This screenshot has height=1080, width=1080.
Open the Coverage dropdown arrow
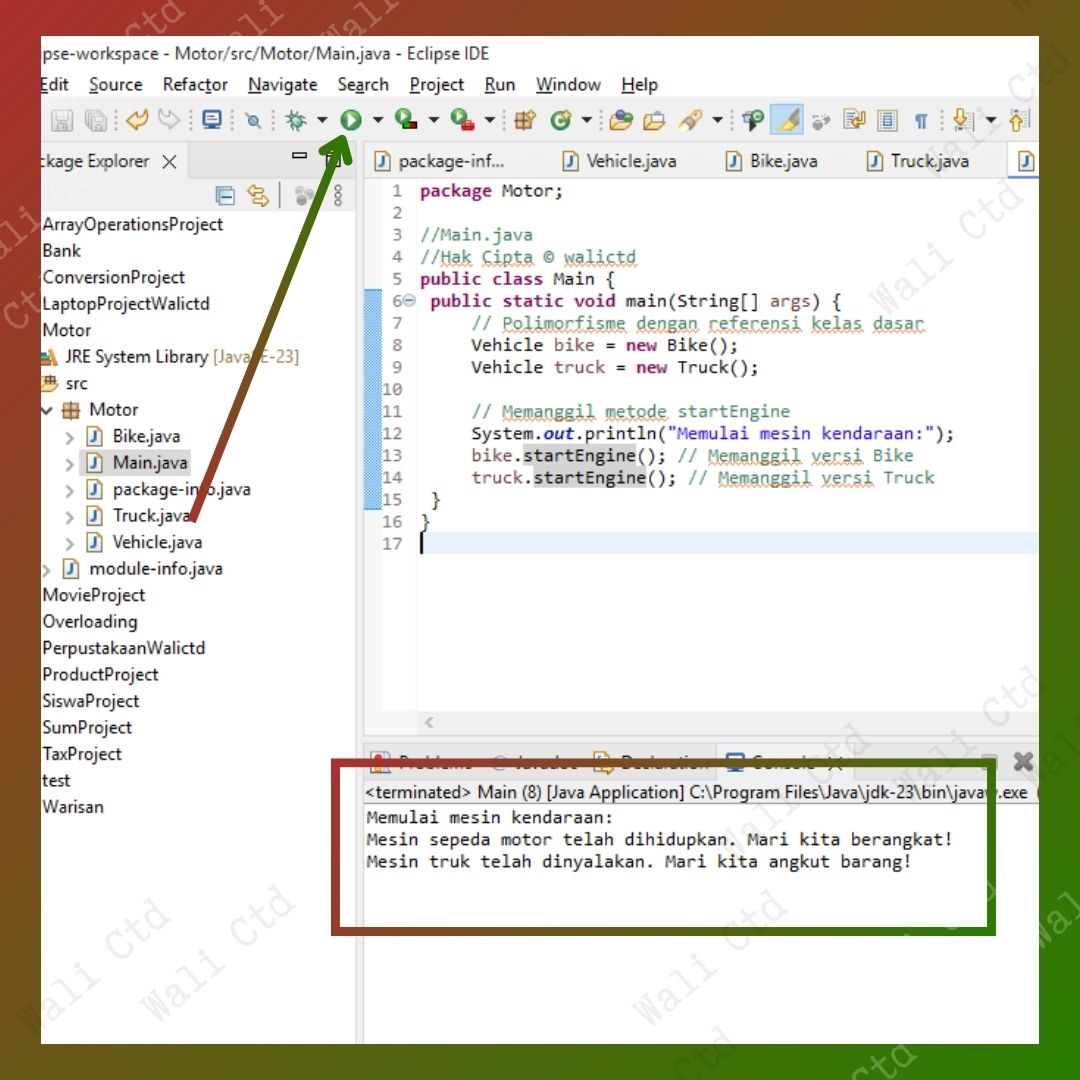[x=434, y=121]
